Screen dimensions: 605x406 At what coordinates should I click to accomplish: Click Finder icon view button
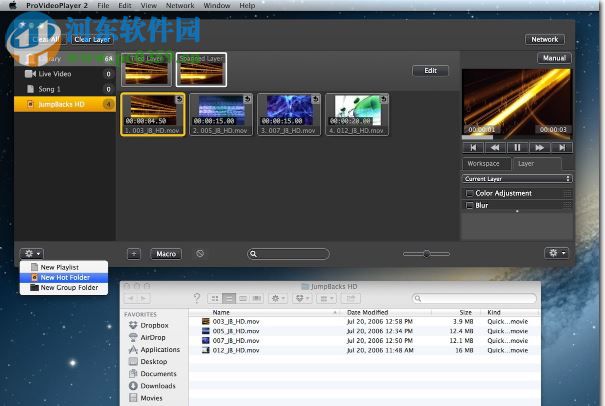pos(215,298)
